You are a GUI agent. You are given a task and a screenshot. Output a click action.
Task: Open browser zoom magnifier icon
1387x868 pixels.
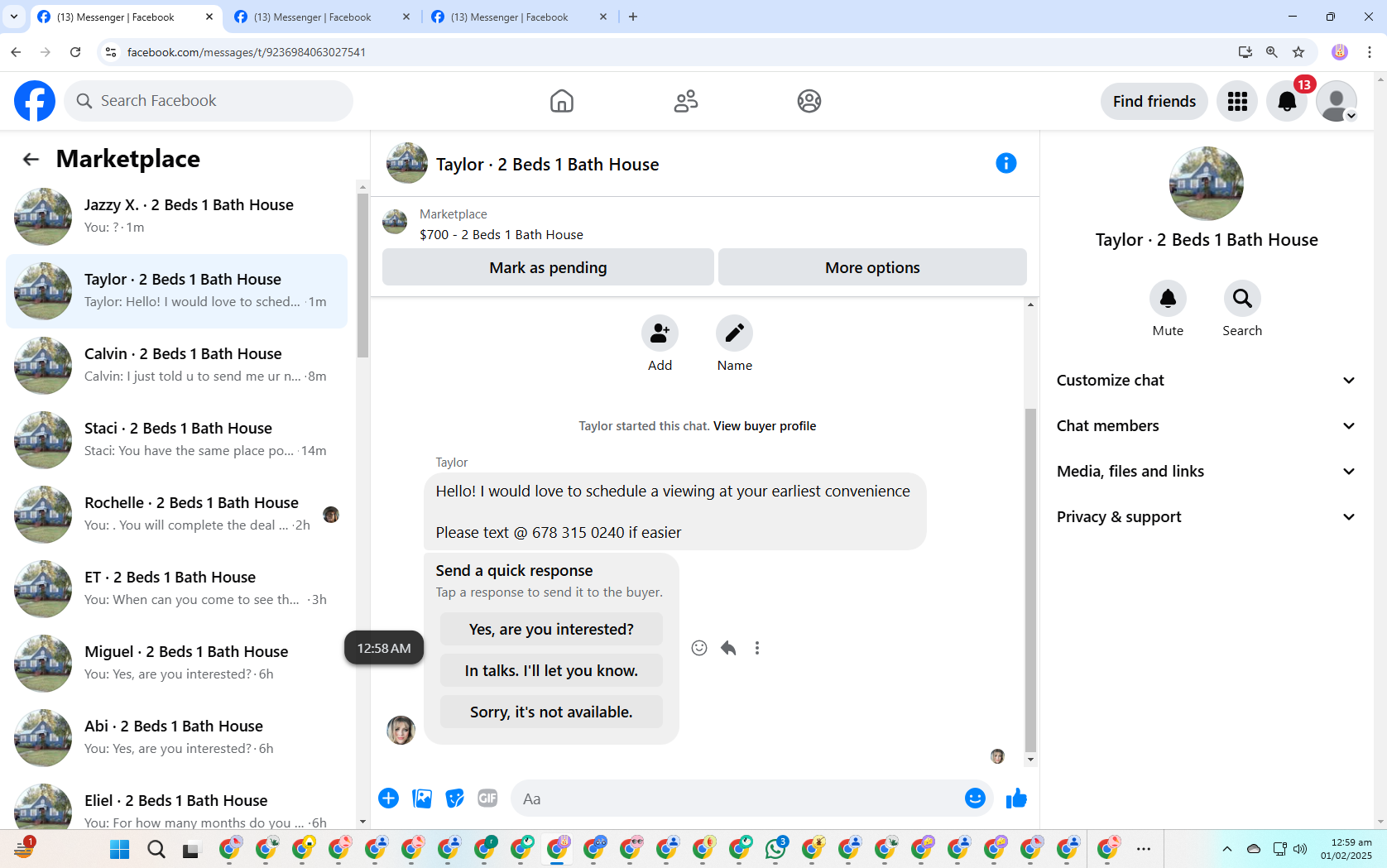coord(1272,52)
